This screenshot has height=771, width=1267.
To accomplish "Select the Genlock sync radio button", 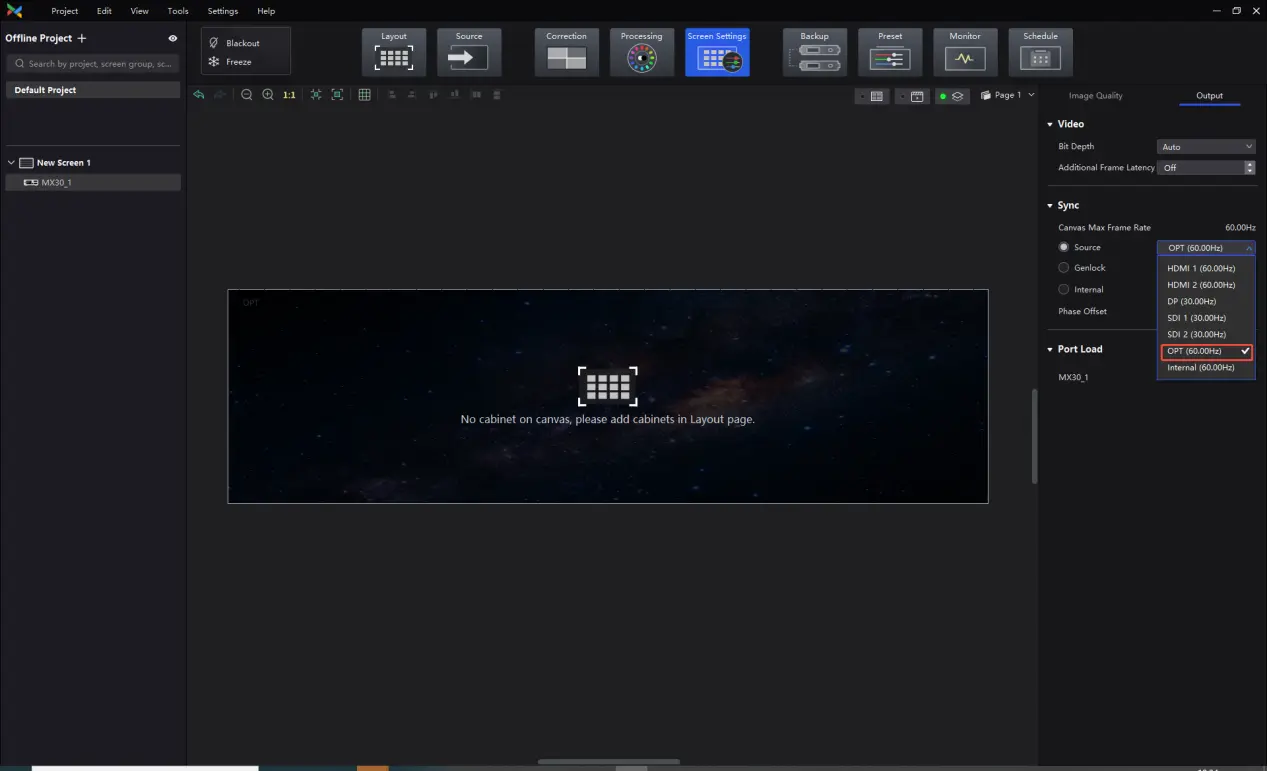I will pos(1064,268).
